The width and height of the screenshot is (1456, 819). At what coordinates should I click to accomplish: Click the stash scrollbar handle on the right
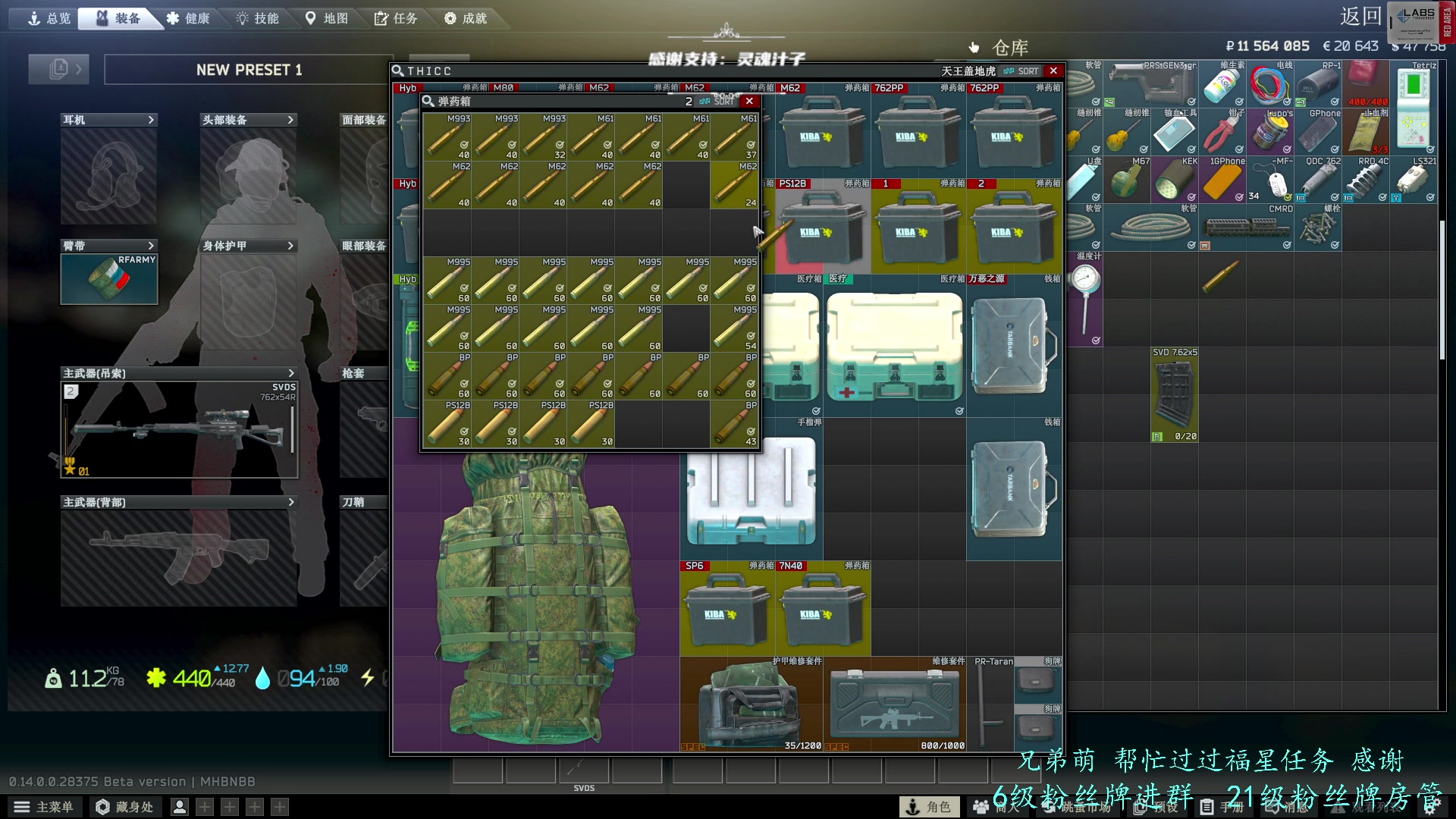[x=1442, y=290]
